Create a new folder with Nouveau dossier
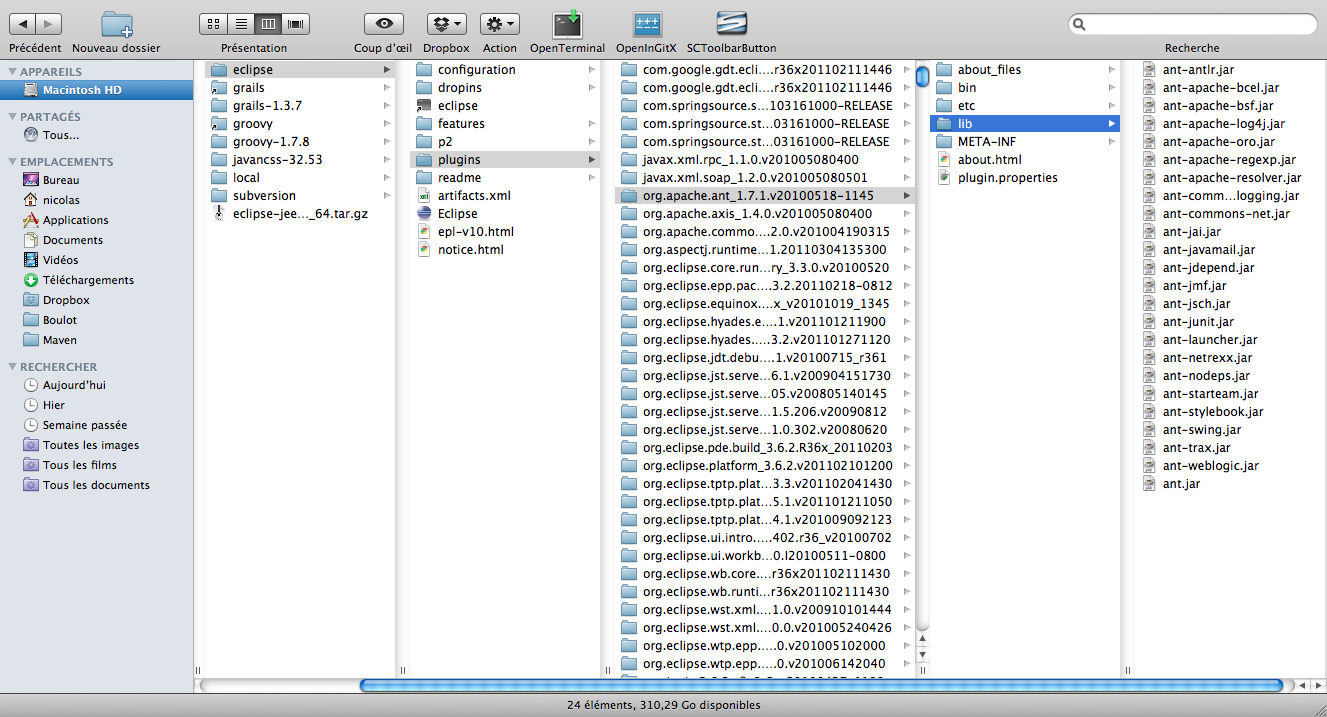The width and height of the screenshot is (1327, 717). coord(116,24)
